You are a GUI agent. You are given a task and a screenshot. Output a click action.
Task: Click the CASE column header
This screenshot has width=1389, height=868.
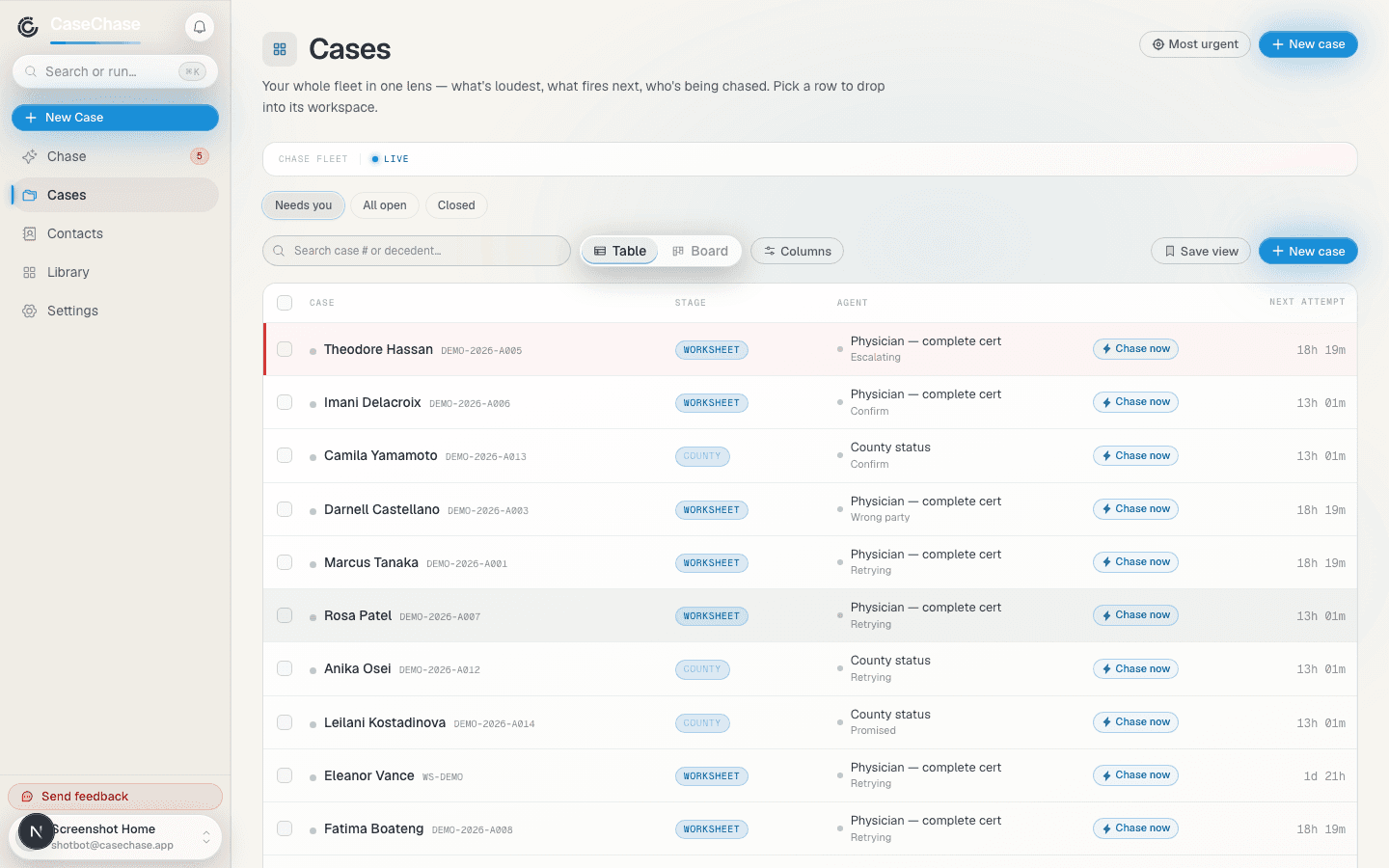point(322,303)
